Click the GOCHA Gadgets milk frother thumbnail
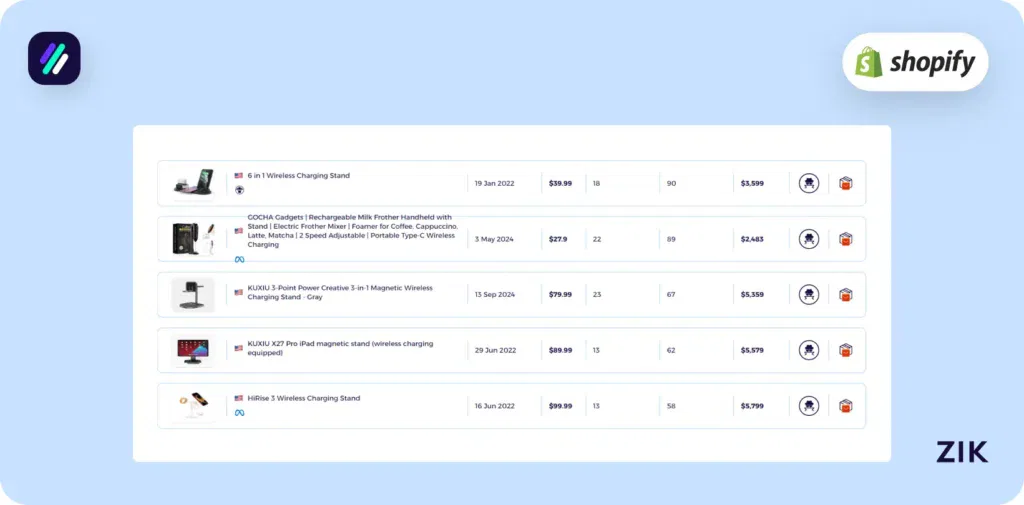The width and height of the screenshot is (1024, 505). click(192, 239)
